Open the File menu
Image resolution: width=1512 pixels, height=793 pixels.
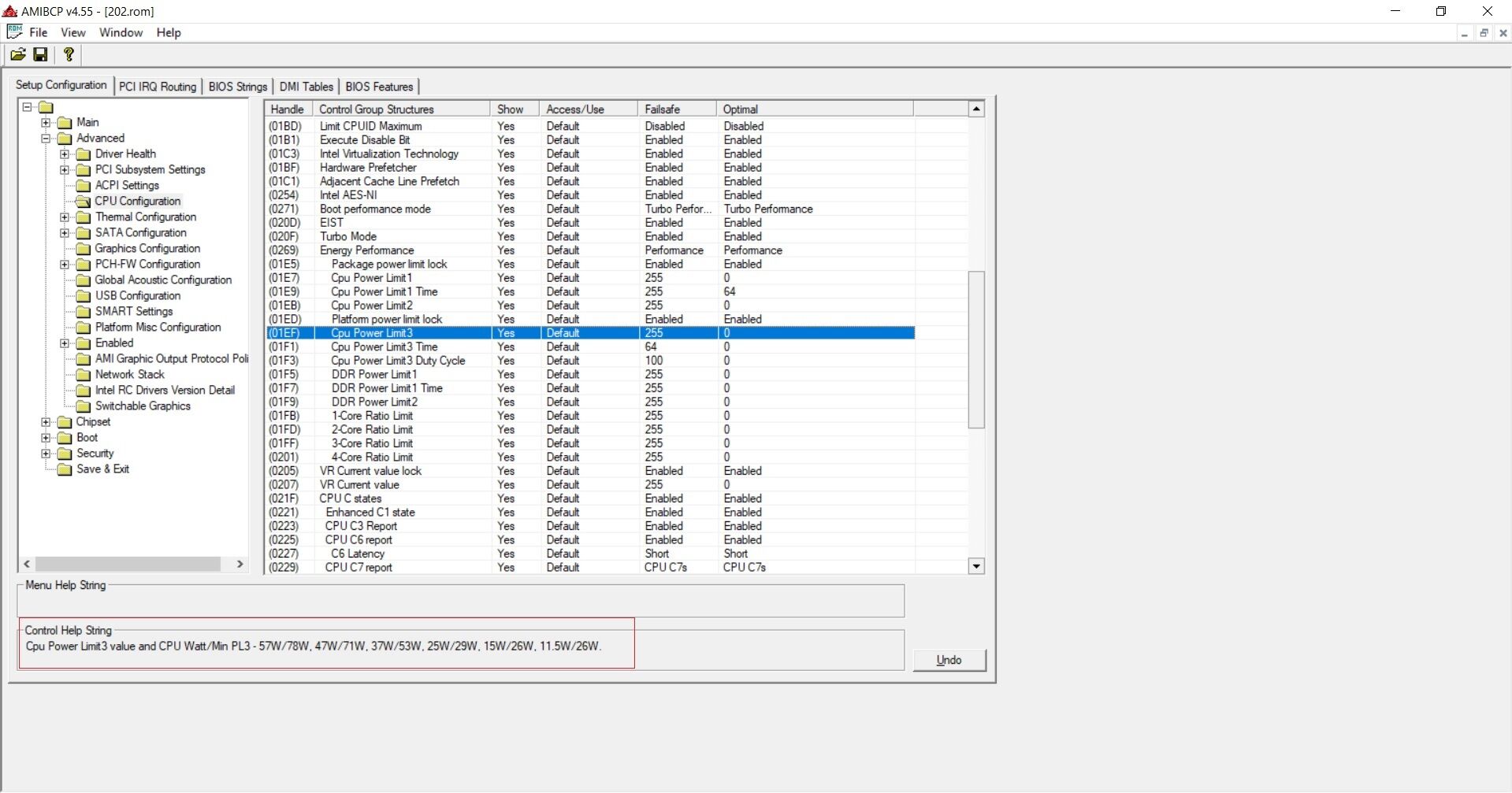tap(39, 32)
